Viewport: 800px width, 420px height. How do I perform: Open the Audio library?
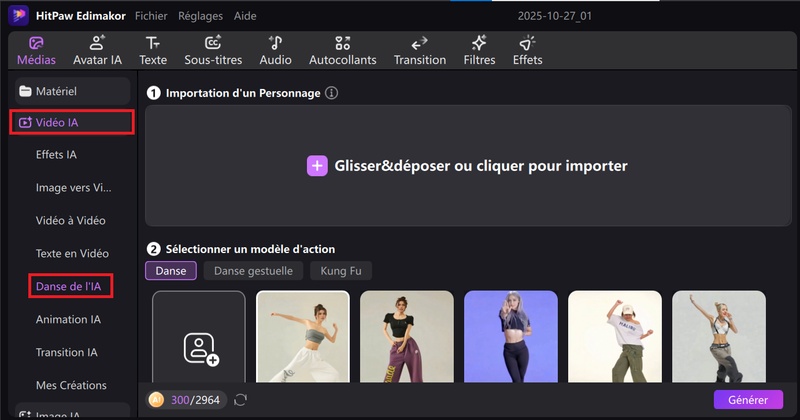276,51
